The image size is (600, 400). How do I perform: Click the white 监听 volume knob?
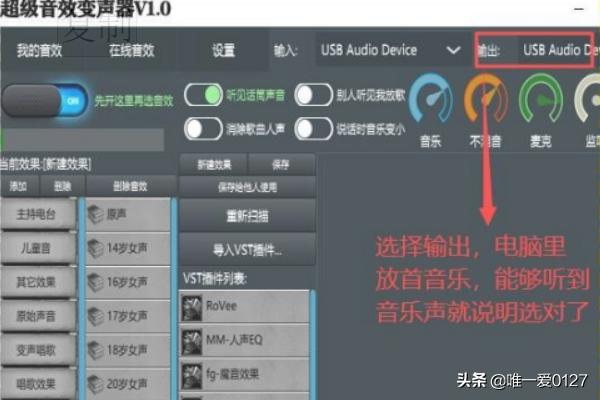point(588,99)
